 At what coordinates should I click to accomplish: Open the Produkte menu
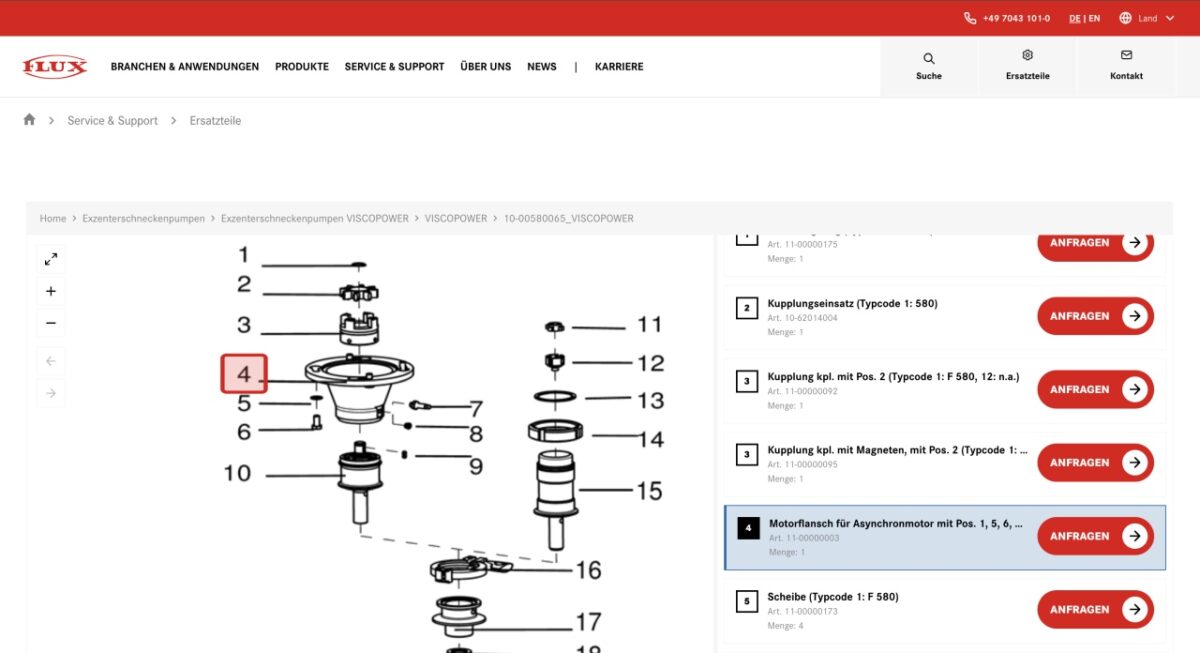coord(302,67)
